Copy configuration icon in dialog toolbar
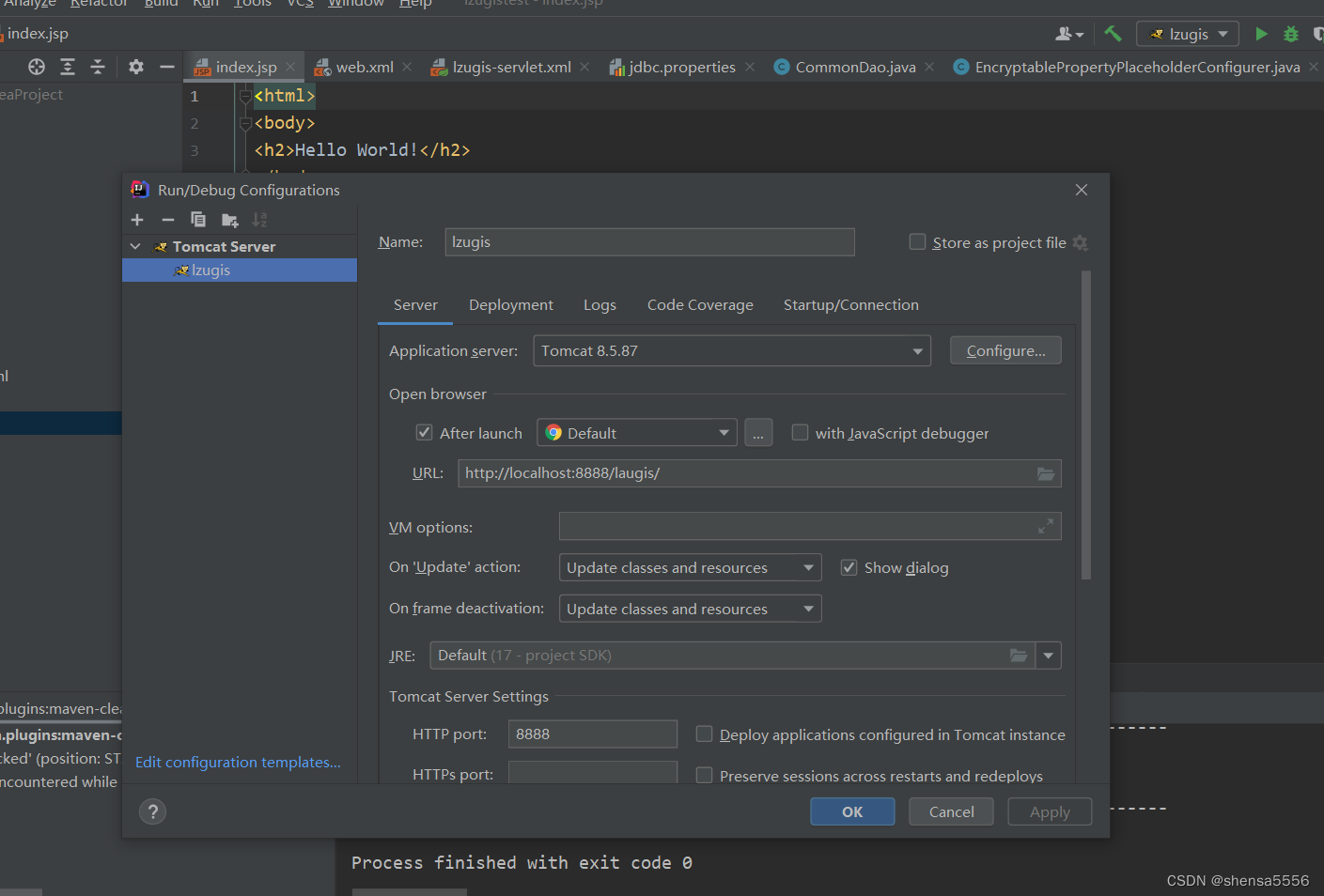1324x896 pixels. click(x=198, y=220)
